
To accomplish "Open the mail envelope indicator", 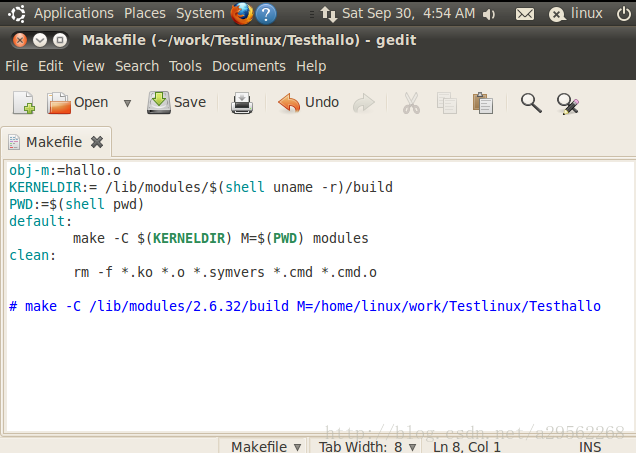I will point(525,15).
